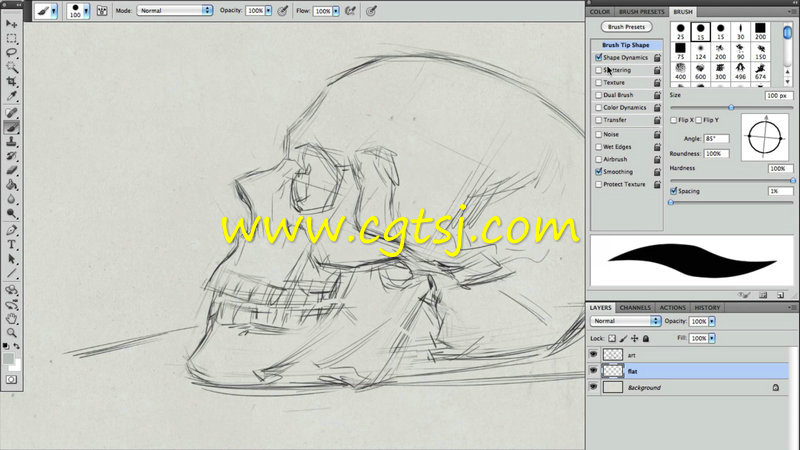Viewport: 800px width, 450px height.
Task: Select the Lasso tool
Action: [x=11, y=53]
